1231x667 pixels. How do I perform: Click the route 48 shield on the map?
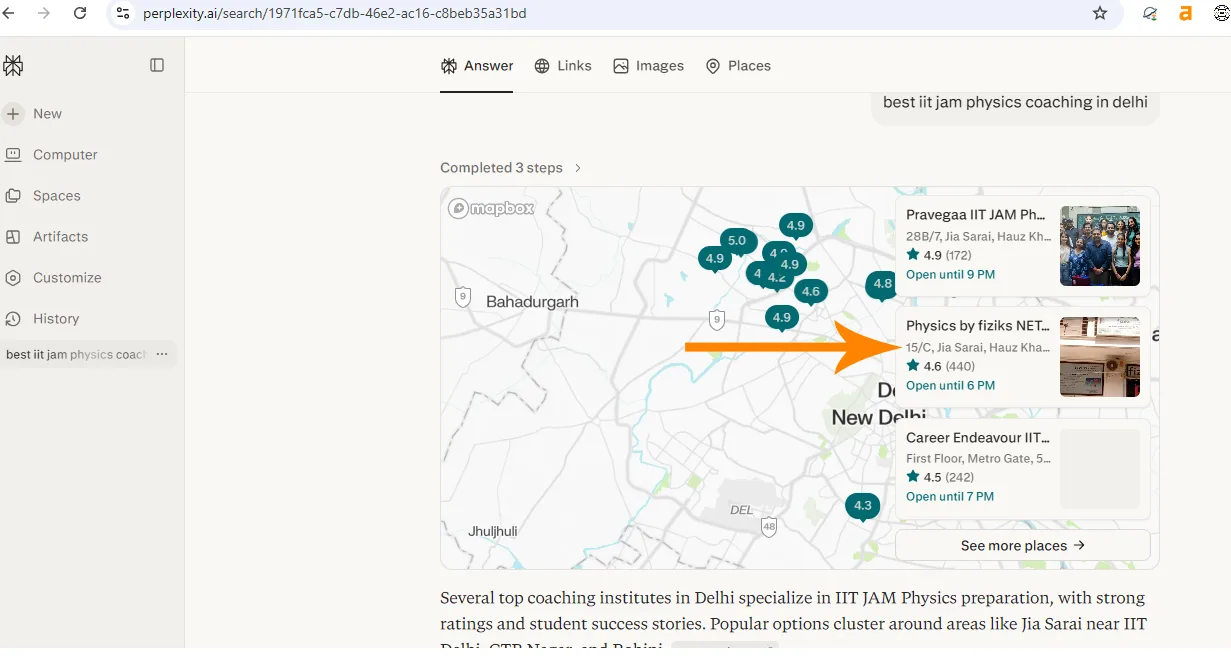click(768, 526)
